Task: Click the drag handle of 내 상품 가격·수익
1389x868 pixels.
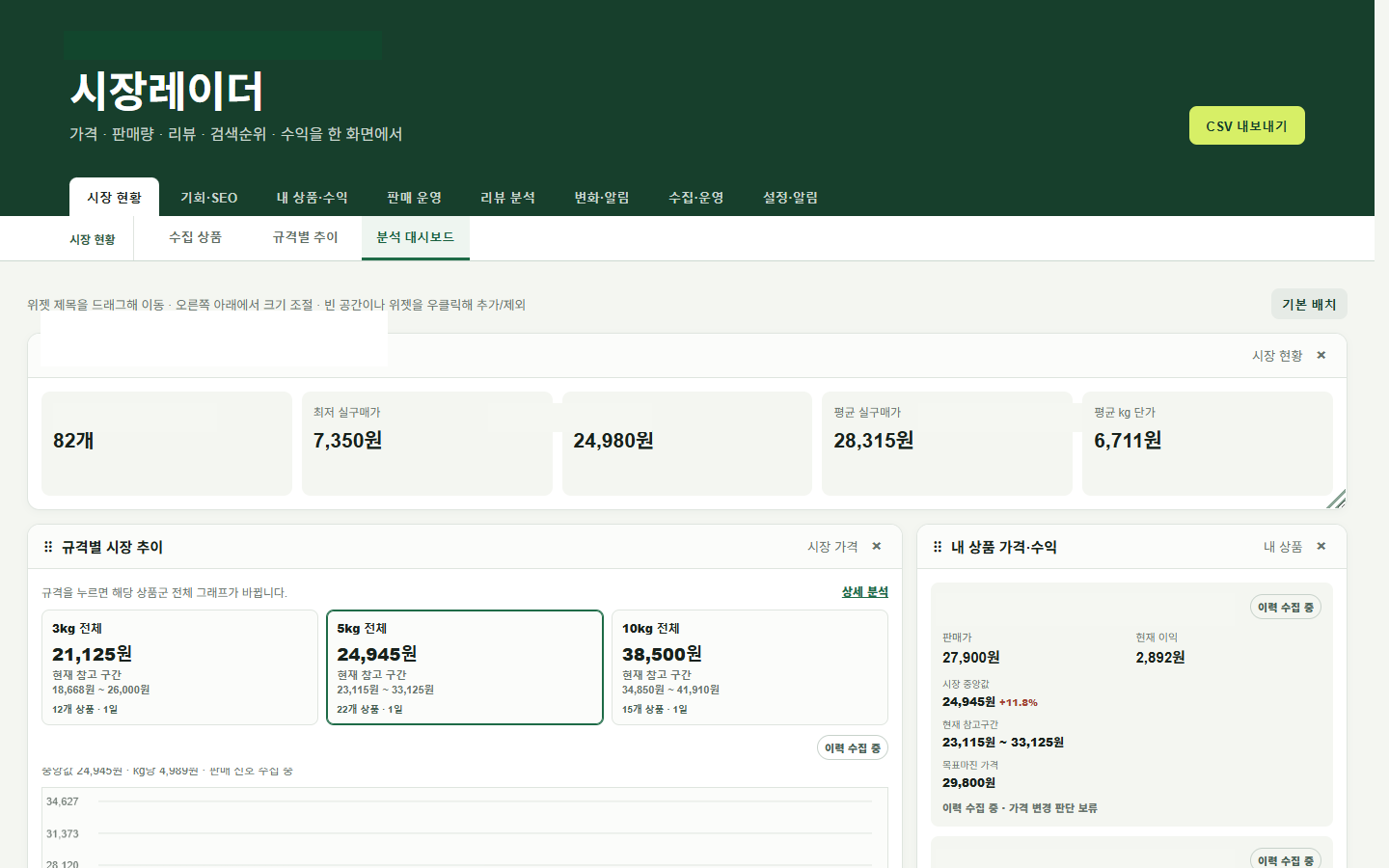Action: coord(938,547)
